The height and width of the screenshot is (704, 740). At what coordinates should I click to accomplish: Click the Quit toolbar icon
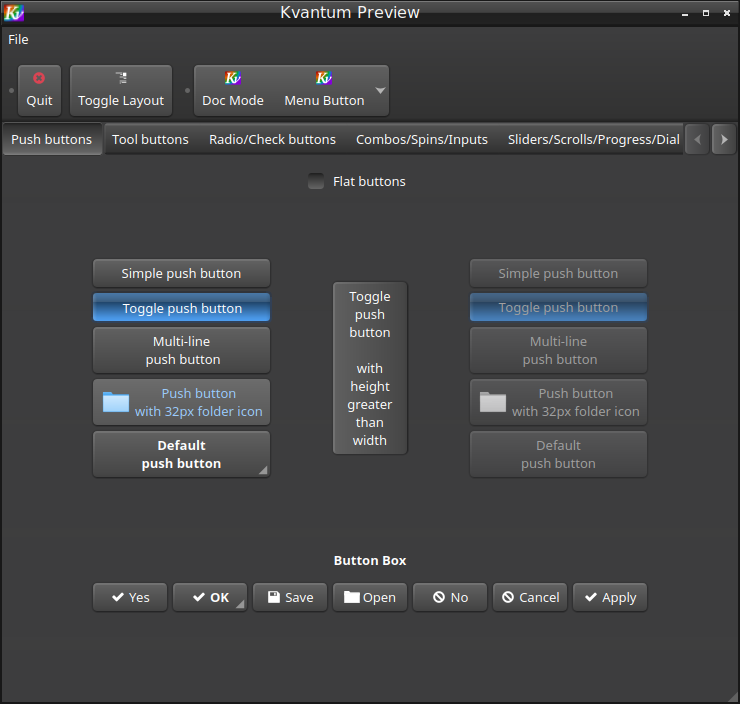coord(39,78)
